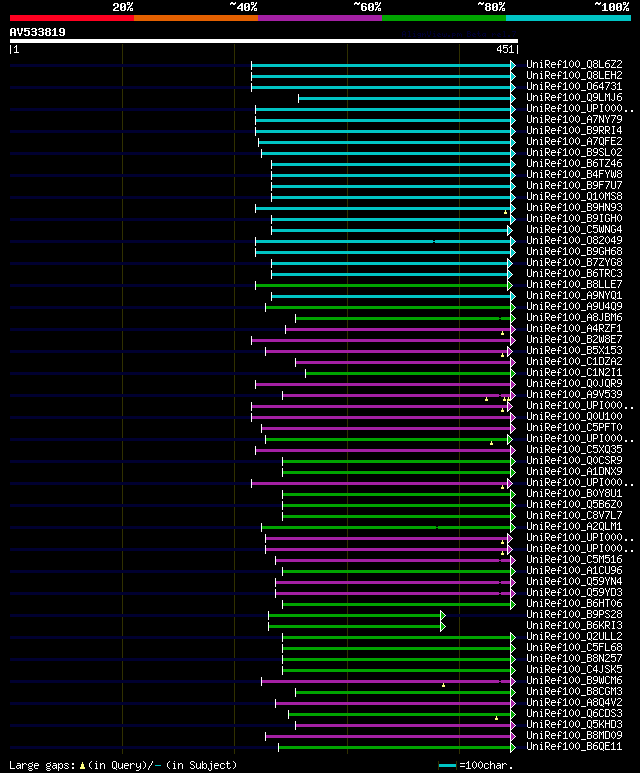Open the UniRef100_B7ZYG8 entry
Viewport: 640px width, 773px height.
(x=574, y=263)
